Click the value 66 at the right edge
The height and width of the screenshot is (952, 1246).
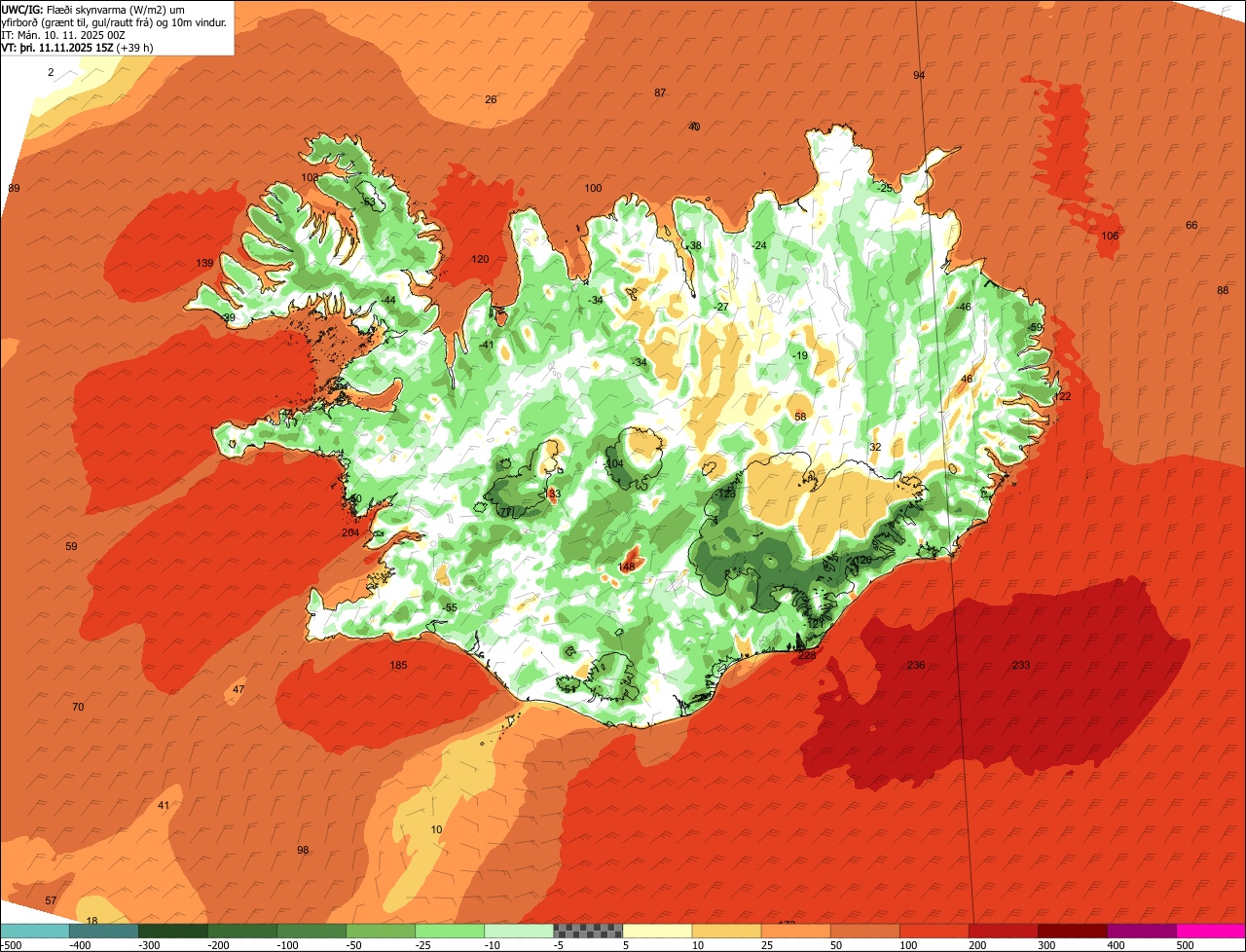1191,225
